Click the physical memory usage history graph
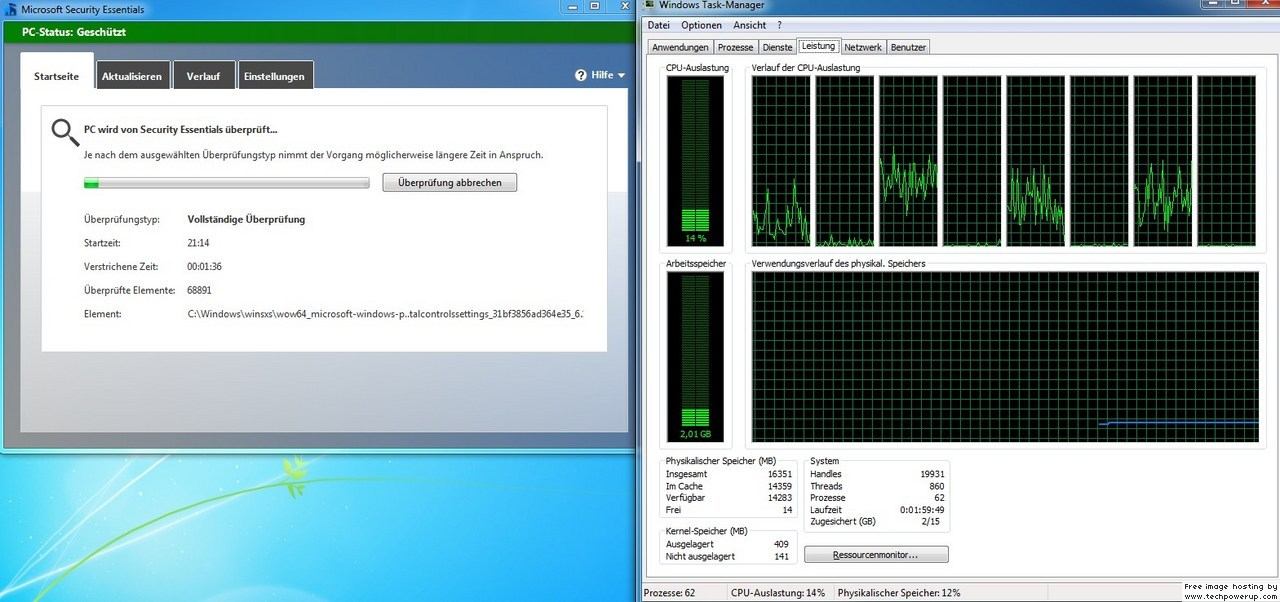 1005,357
